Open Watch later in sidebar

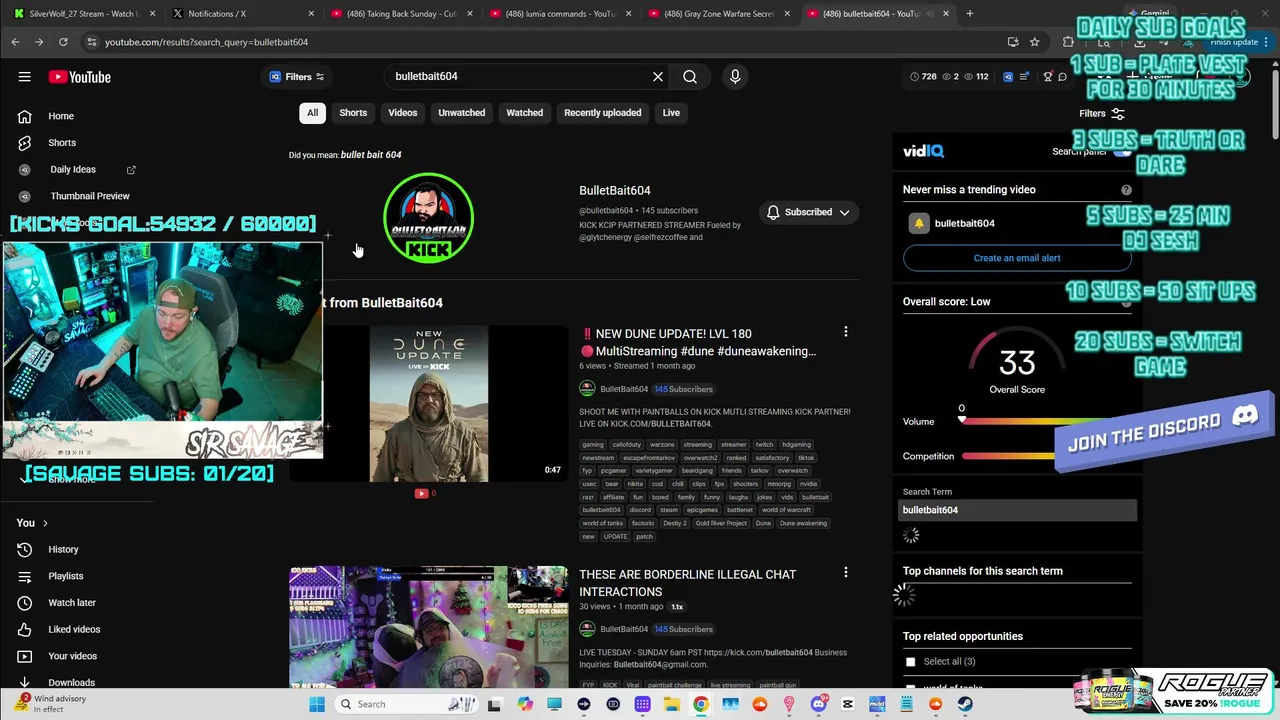pyautogui.click(x=72, y=603)
